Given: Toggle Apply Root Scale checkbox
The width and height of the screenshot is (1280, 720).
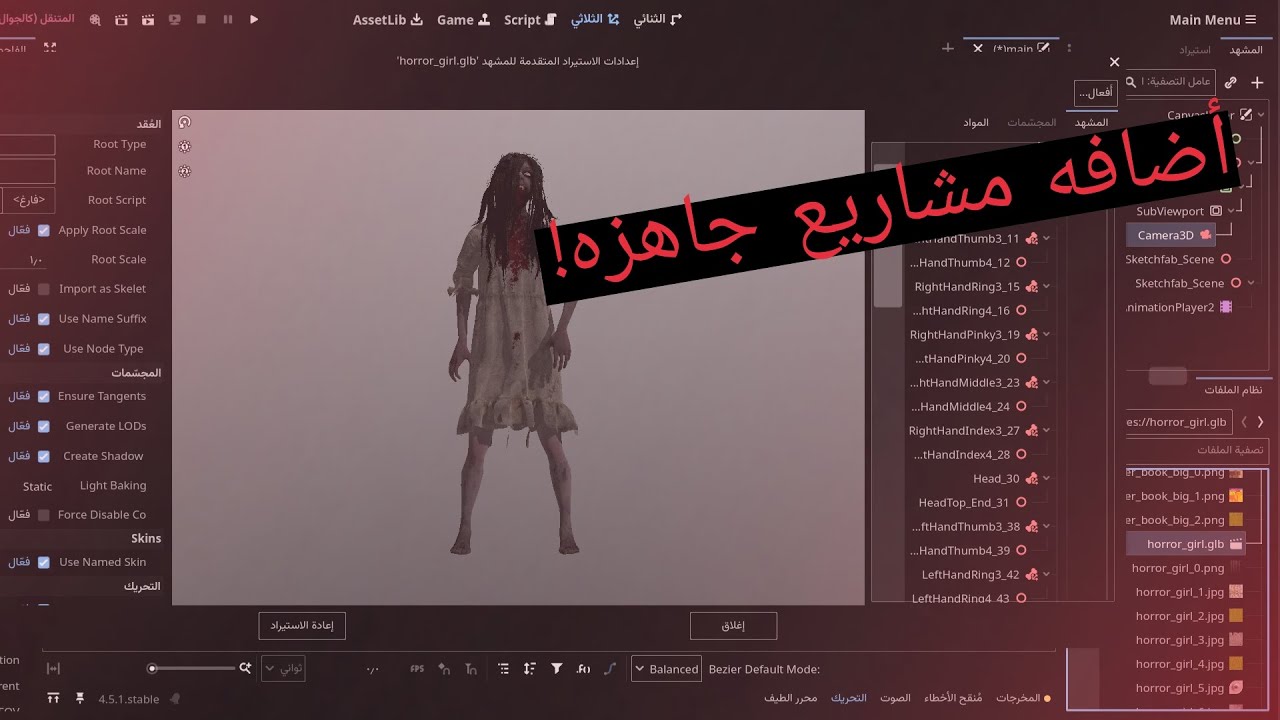Looking at the screenshot, I should [x=43, y=230].
